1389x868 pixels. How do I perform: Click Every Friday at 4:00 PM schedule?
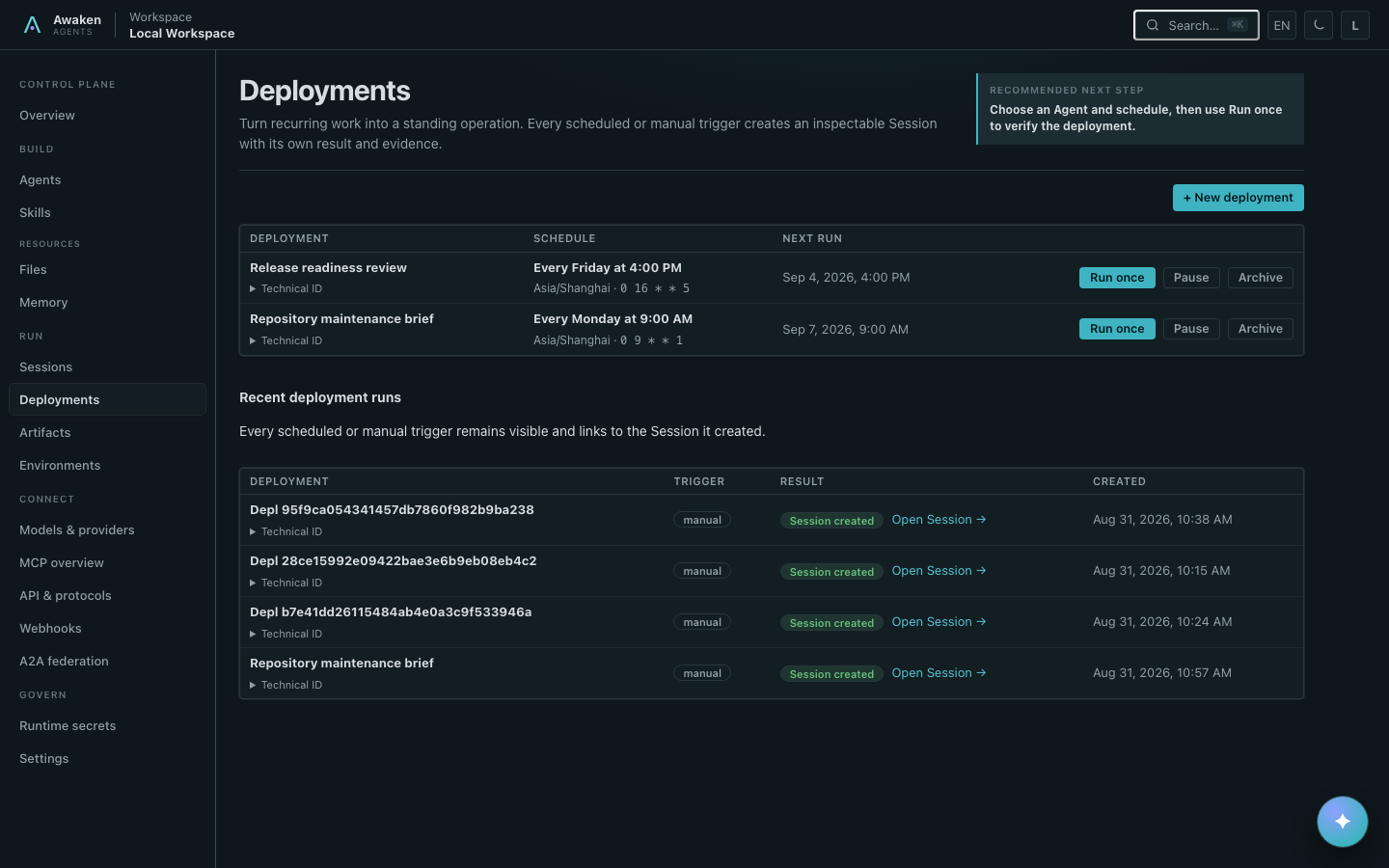pos(608,268)
